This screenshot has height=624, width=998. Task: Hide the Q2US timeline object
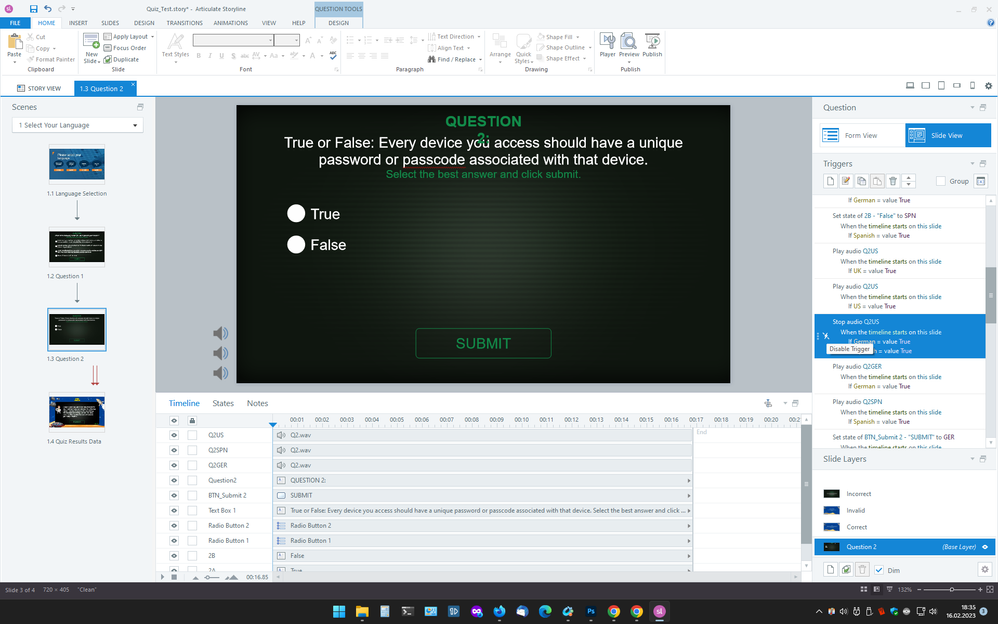tap(174, 435)
